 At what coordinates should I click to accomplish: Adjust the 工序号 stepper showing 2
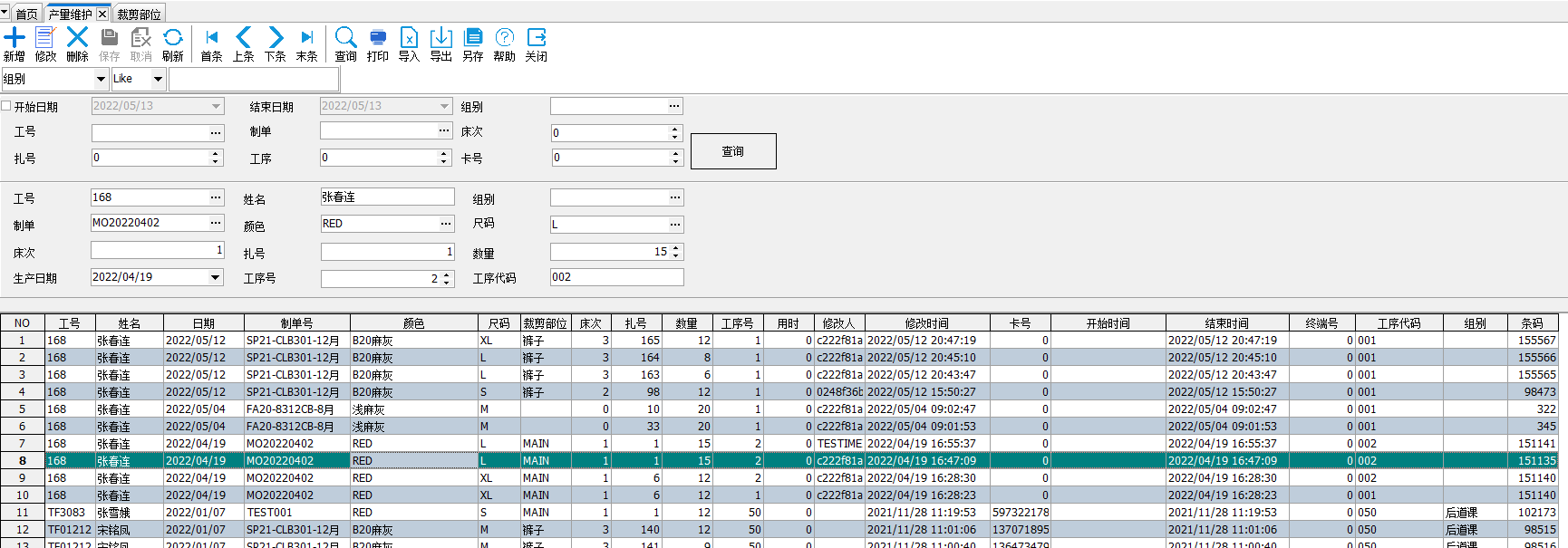coord(446,279)
